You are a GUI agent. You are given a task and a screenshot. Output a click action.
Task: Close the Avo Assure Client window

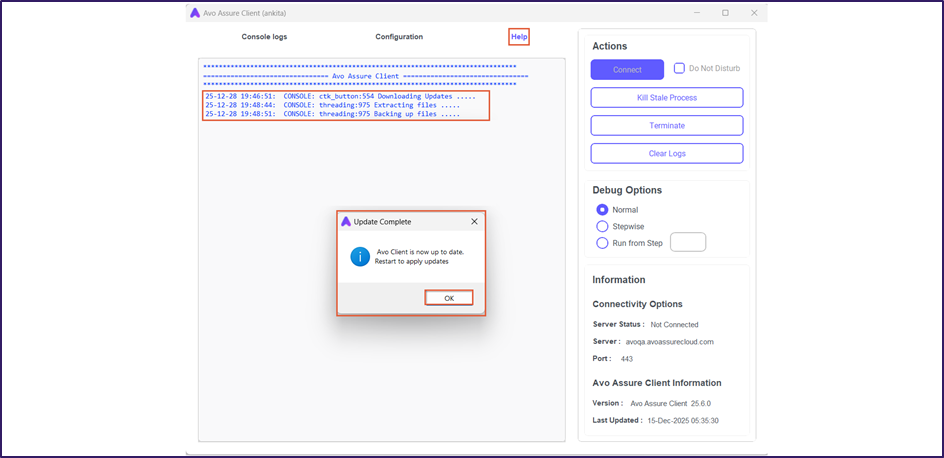(x=753, y=13)
